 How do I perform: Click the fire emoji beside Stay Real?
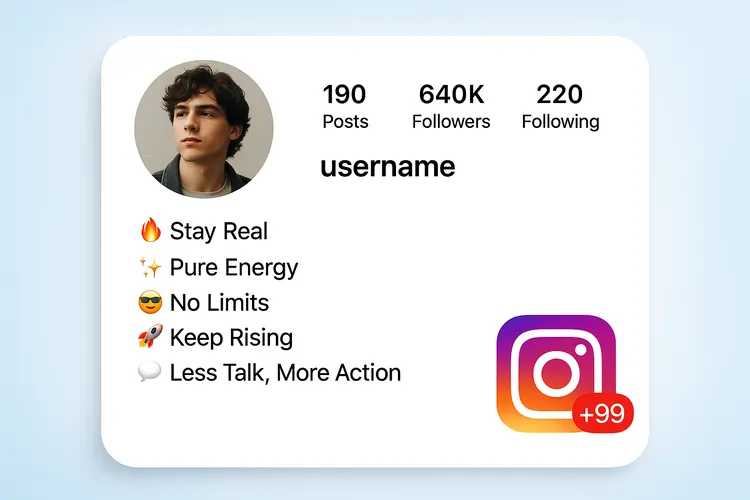[x=150, y=230]
